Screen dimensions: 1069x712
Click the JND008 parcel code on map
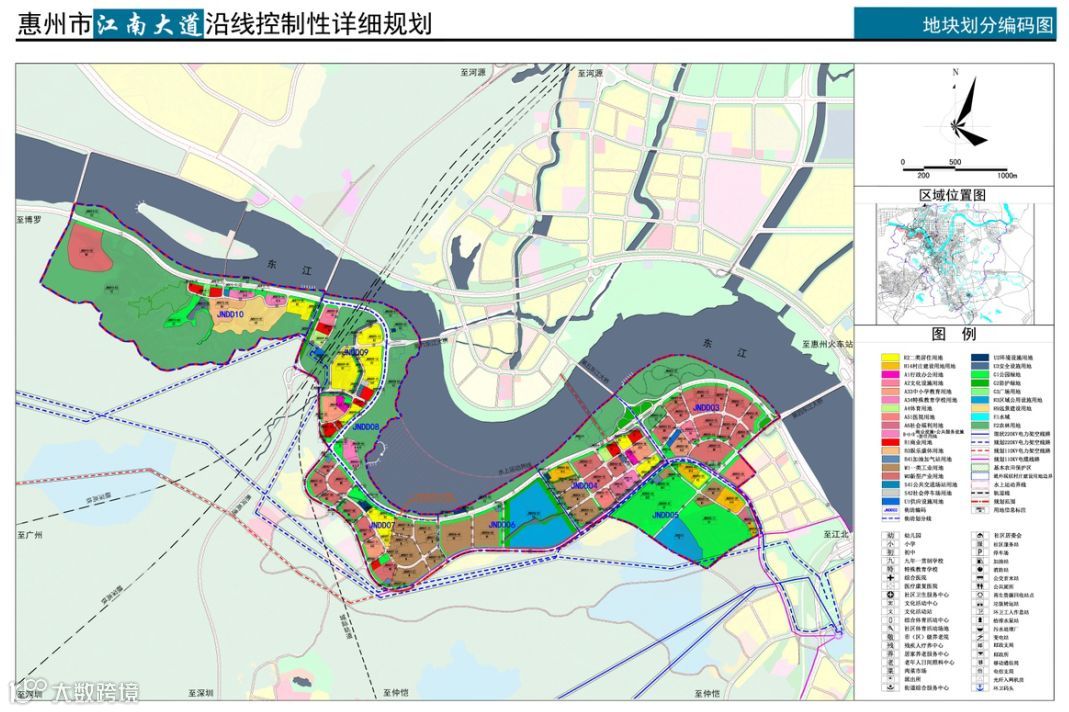coord(365,426)
